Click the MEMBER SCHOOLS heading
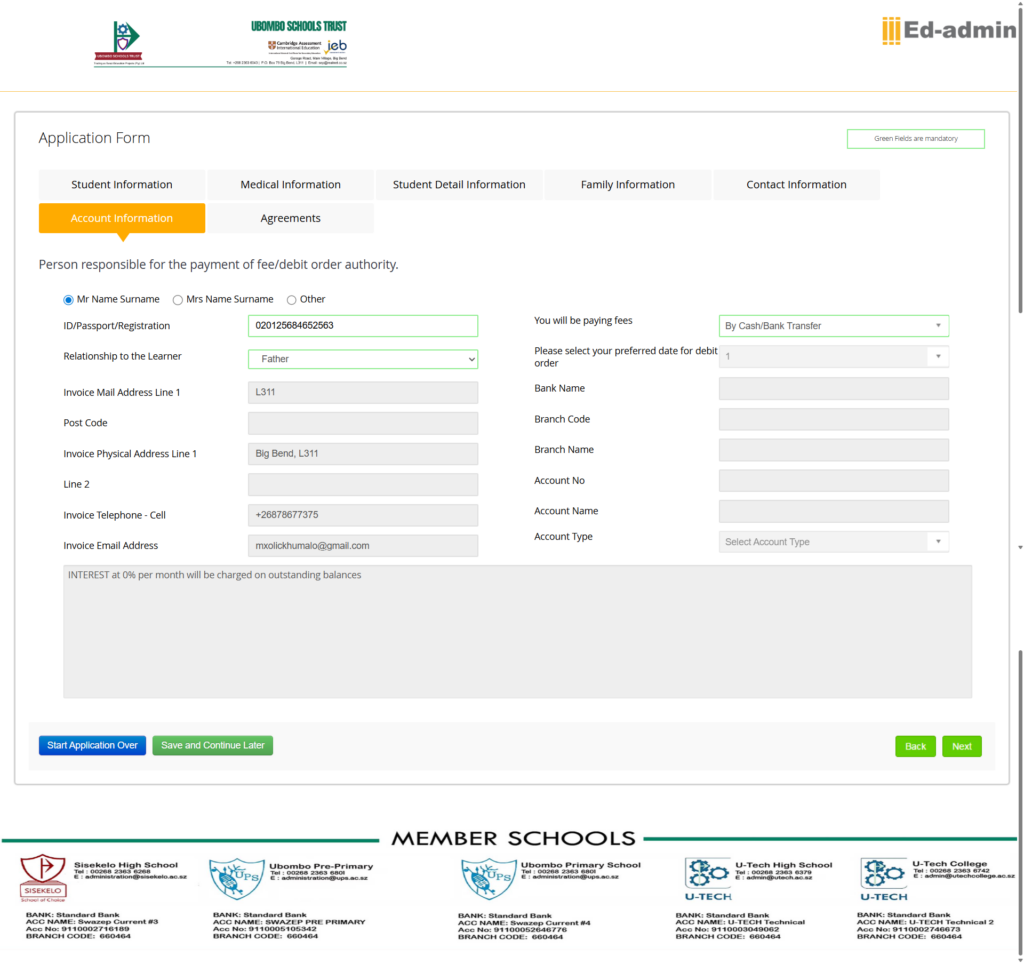This screenshot has height=964, width=1024. (x=513, y=838)
